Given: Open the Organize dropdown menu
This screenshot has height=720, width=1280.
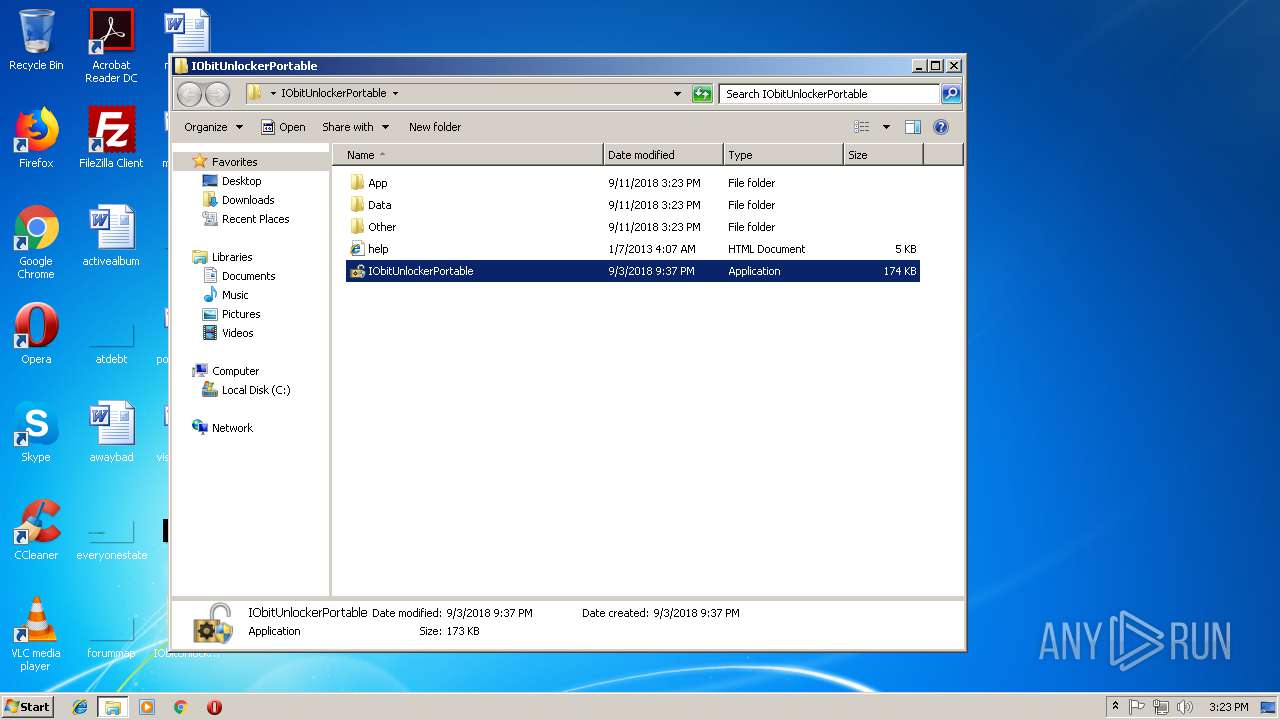Looking at the screenshot, I should 213,127.
